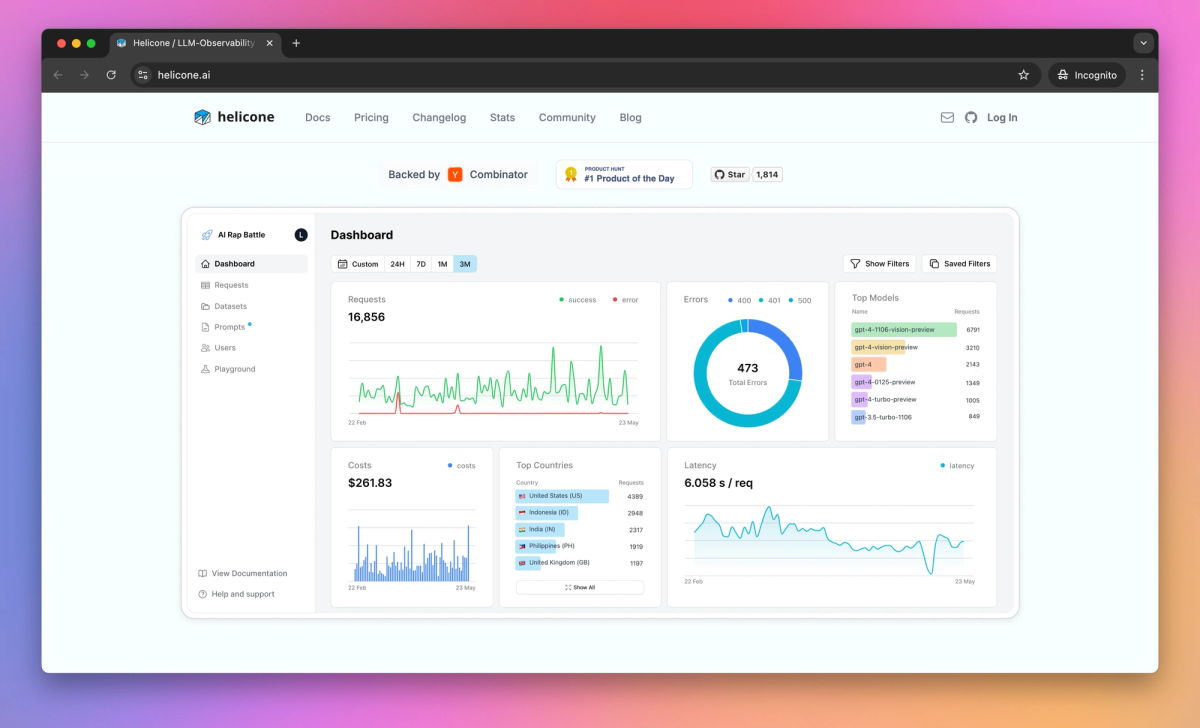This screenshot has height=728, width=1200.
Task: Open a new browser tab with plus icon
Action: [x=296, y=43]
